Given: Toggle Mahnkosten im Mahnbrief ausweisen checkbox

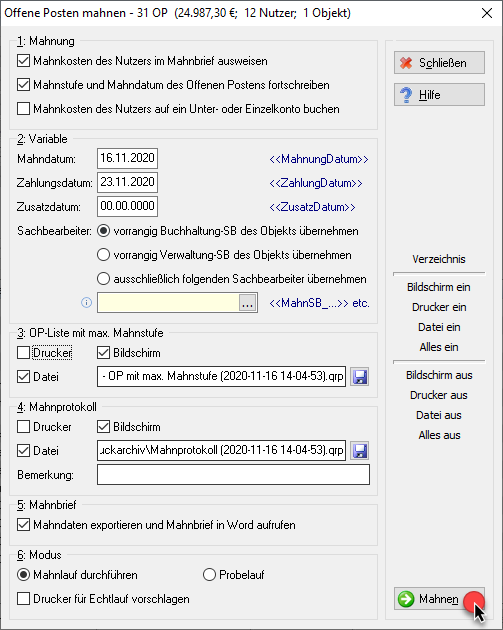Looking at the screenshot, I should point(23,61).
